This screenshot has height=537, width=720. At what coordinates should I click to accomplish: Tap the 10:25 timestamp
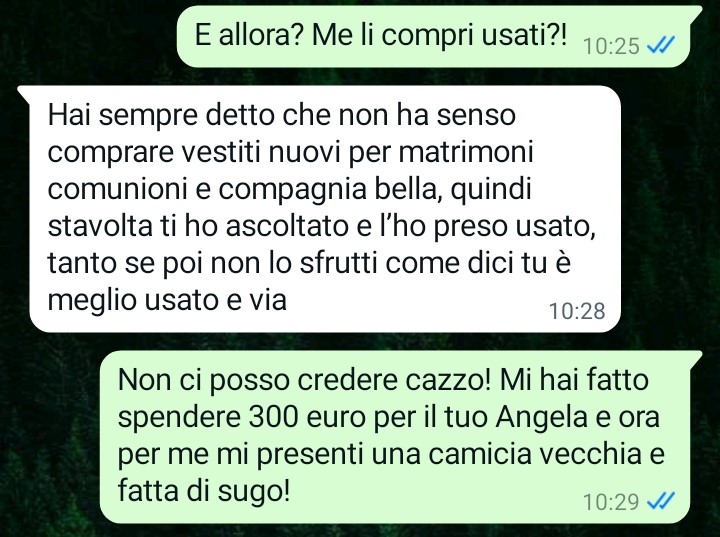click(611, 46)
